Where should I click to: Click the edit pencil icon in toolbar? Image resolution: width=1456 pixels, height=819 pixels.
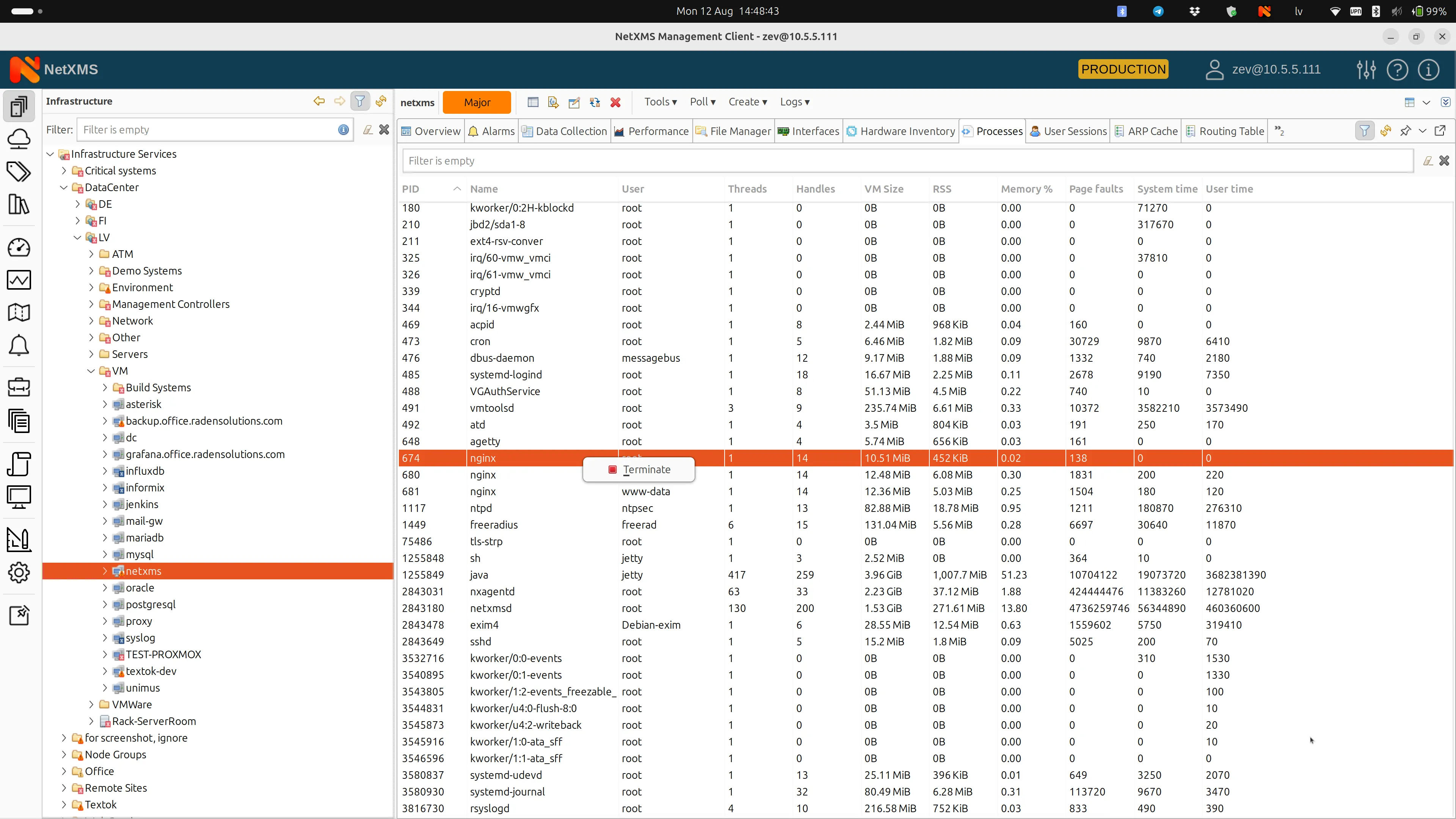[x=574, y=102]
